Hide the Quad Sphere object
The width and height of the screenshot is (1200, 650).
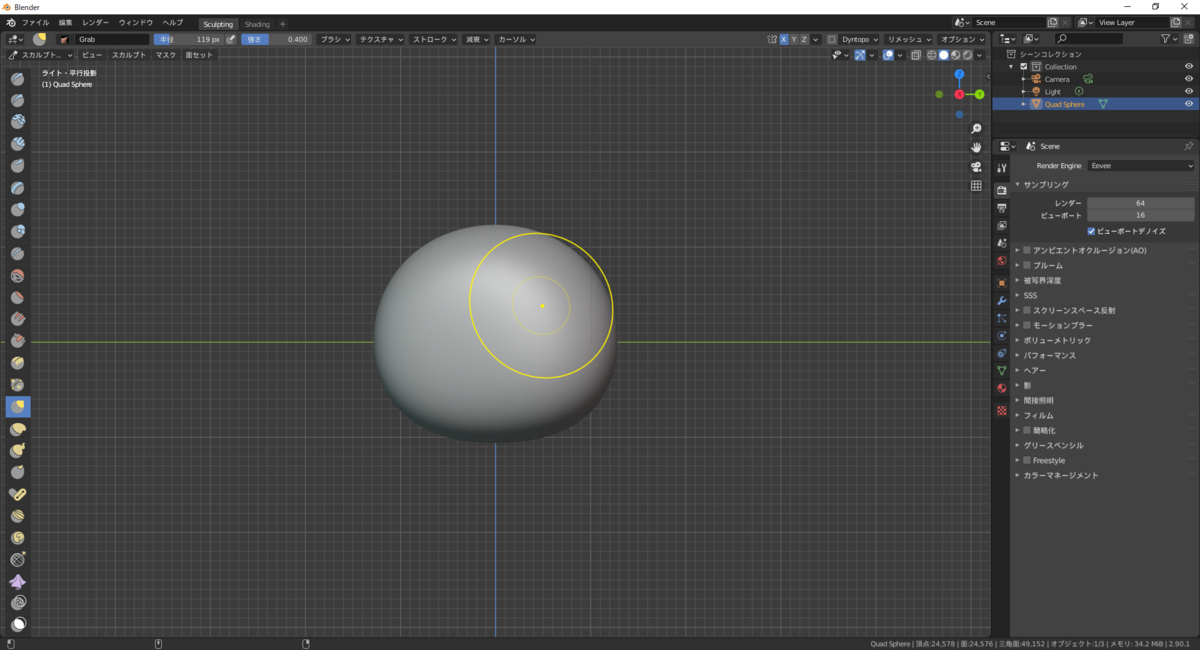pos(1189,104)
